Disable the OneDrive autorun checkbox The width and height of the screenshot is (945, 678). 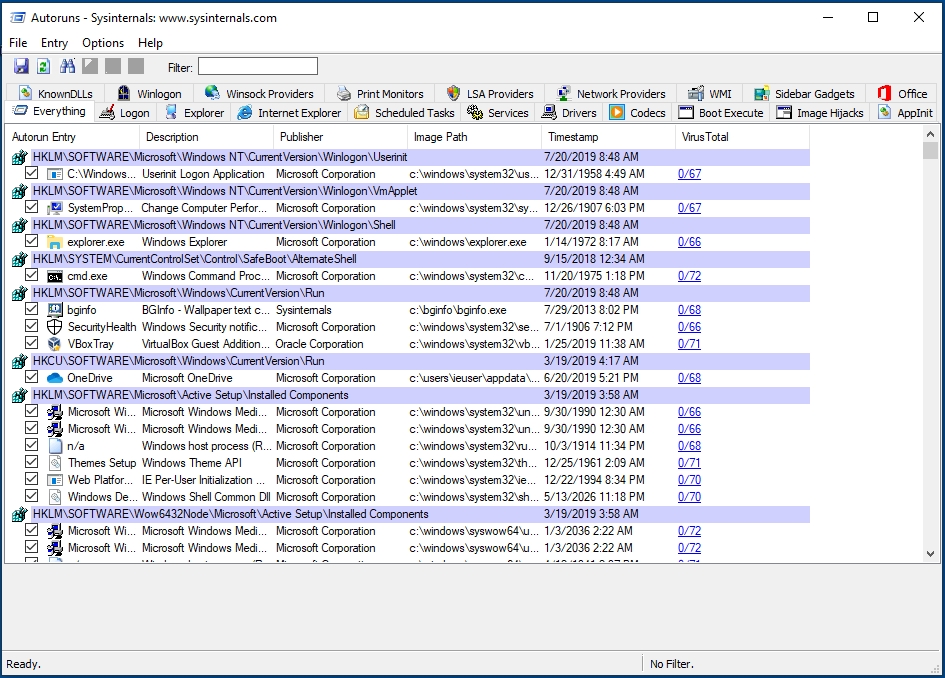pyautogui.click(x=32, y=378)
